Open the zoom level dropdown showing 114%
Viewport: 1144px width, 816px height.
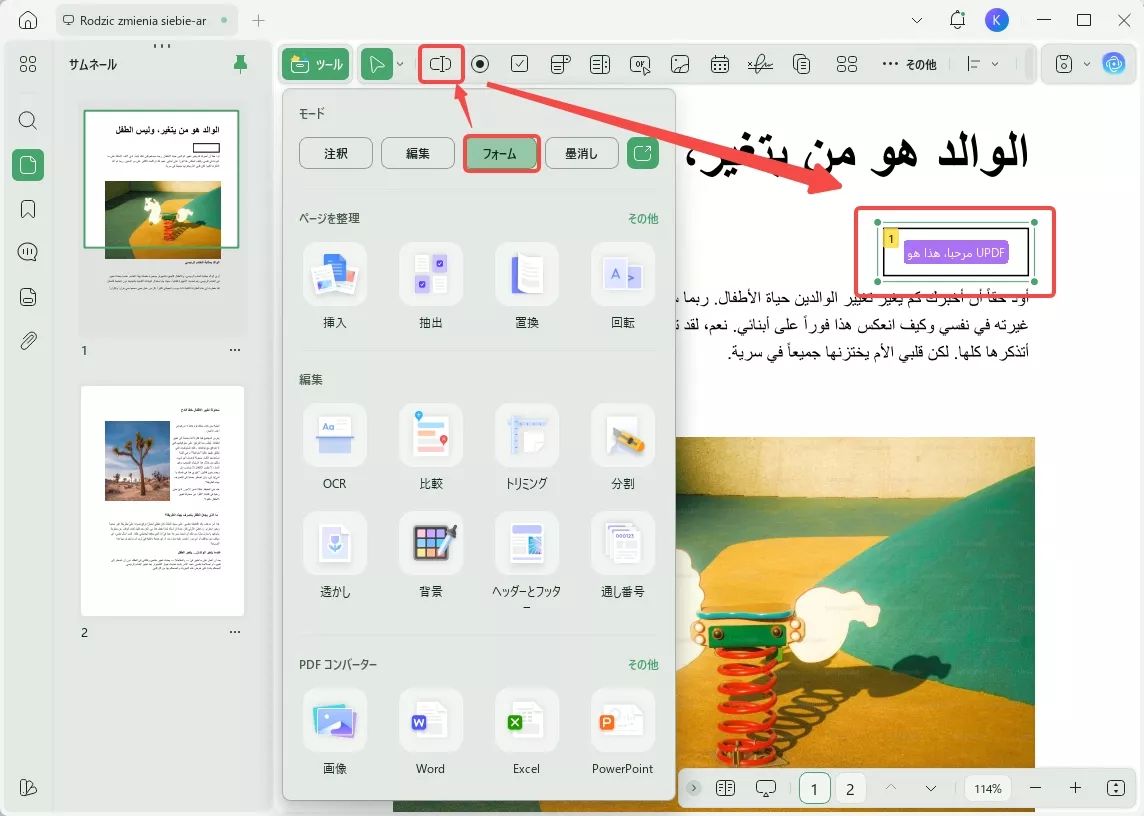[987, 788]
